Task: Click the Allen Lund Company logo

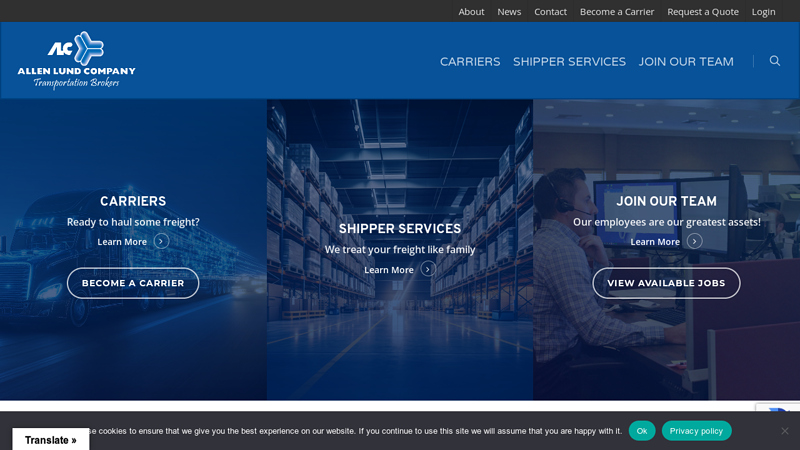Action: (77, 60)
